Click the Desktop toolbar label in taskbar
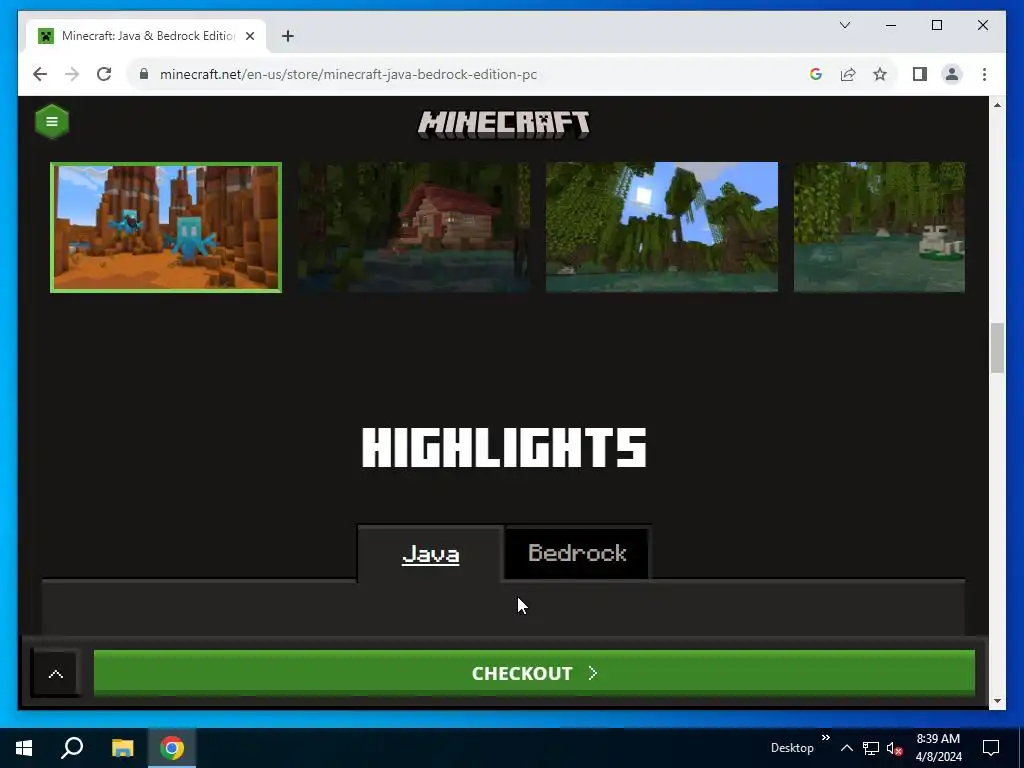The height and width of the screenshot is (768, 1024). (x=792, y=748)
